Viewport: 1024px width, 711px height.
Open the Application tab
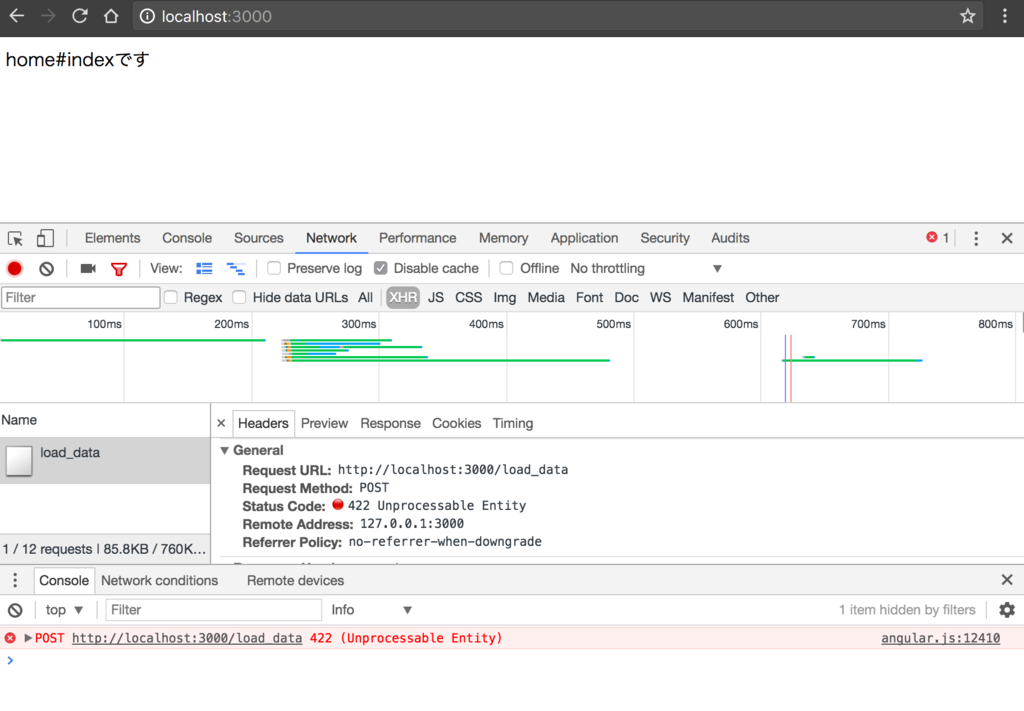[584, 238]
